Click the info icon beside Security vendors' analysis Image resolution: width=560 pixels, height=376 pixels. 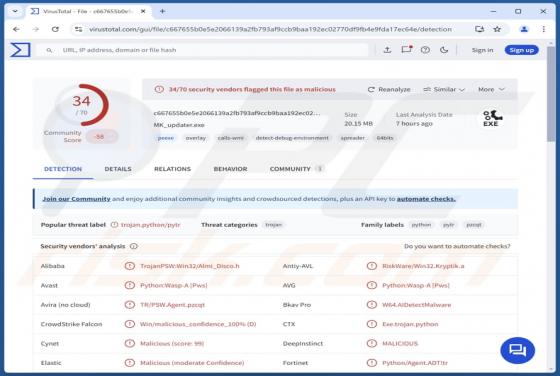(134, 246)
